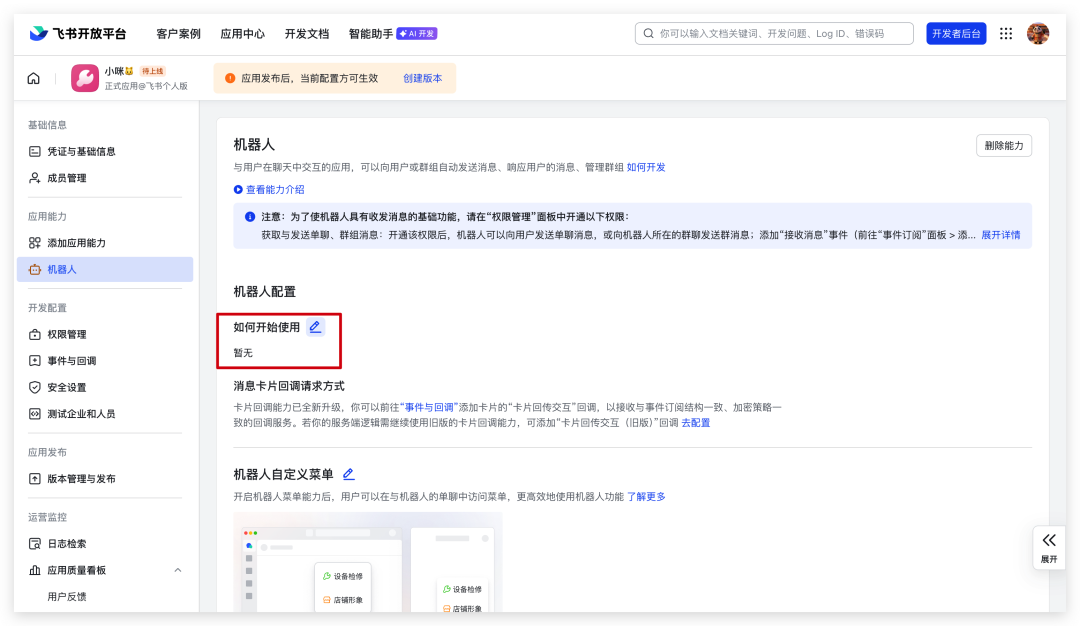The image size is (1080, 626).
Task: Click the 删除能力 button
Action: click(x=1003, y=146)
